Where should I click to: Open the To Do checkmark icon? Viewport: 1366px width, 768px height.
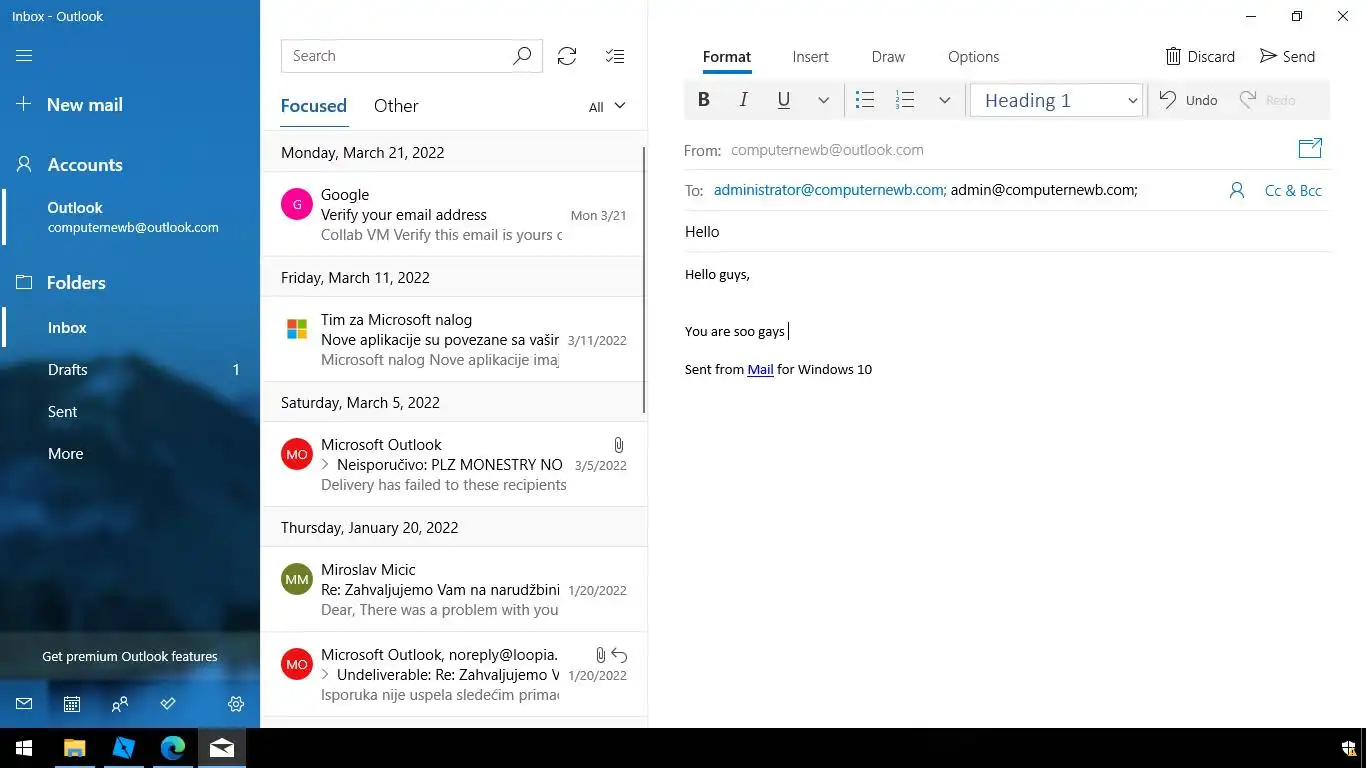click(x=168, y=704)
